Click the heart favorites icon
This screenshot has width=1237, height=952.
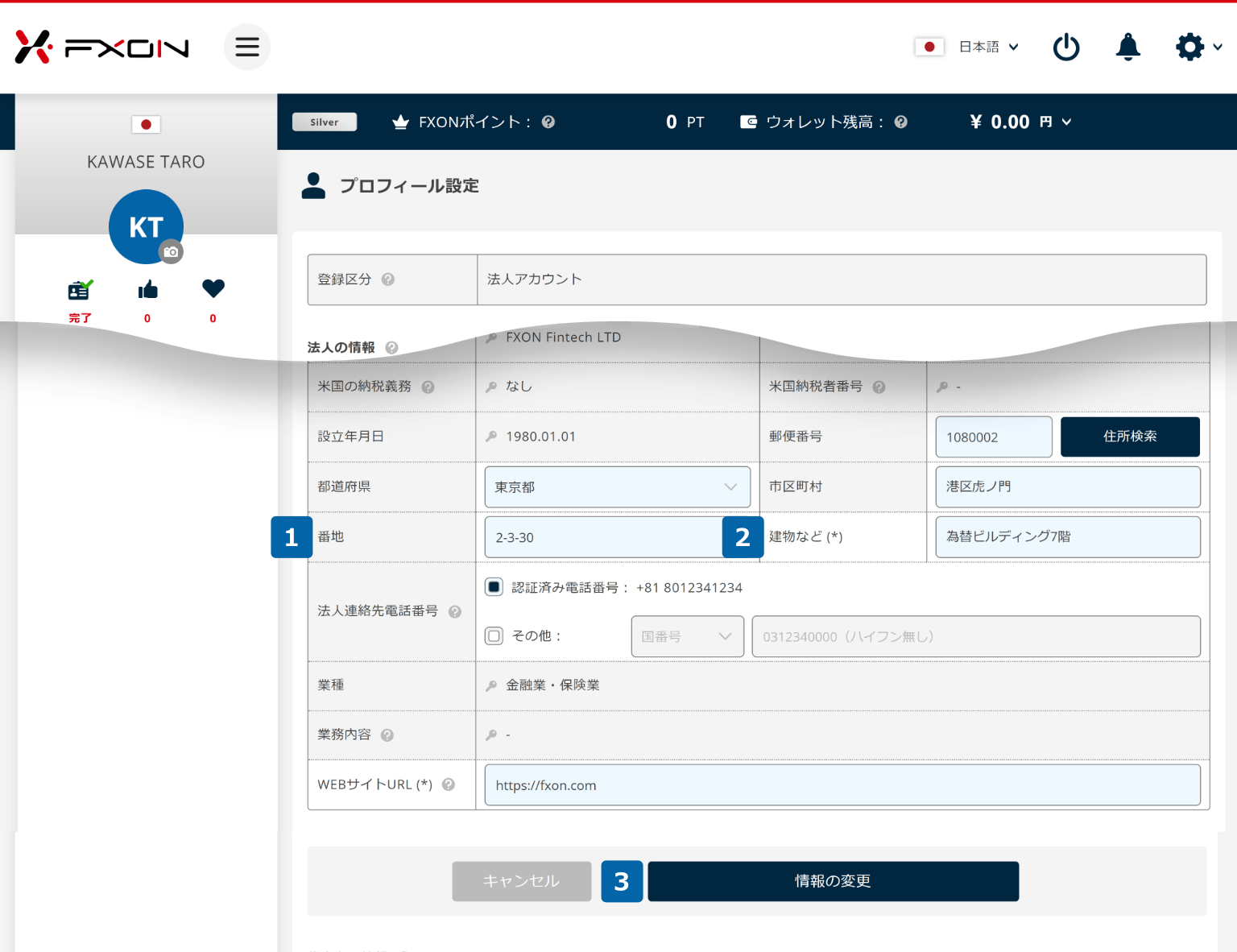(213, 288)
